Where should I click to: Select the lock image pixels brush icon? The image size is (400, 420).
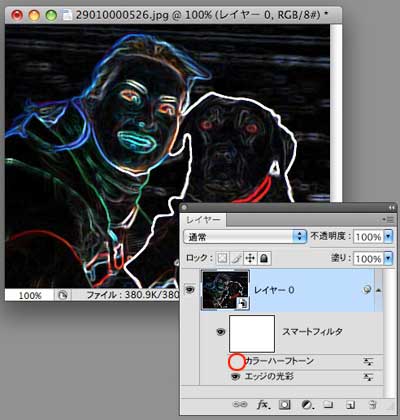[x=236, y=258]
